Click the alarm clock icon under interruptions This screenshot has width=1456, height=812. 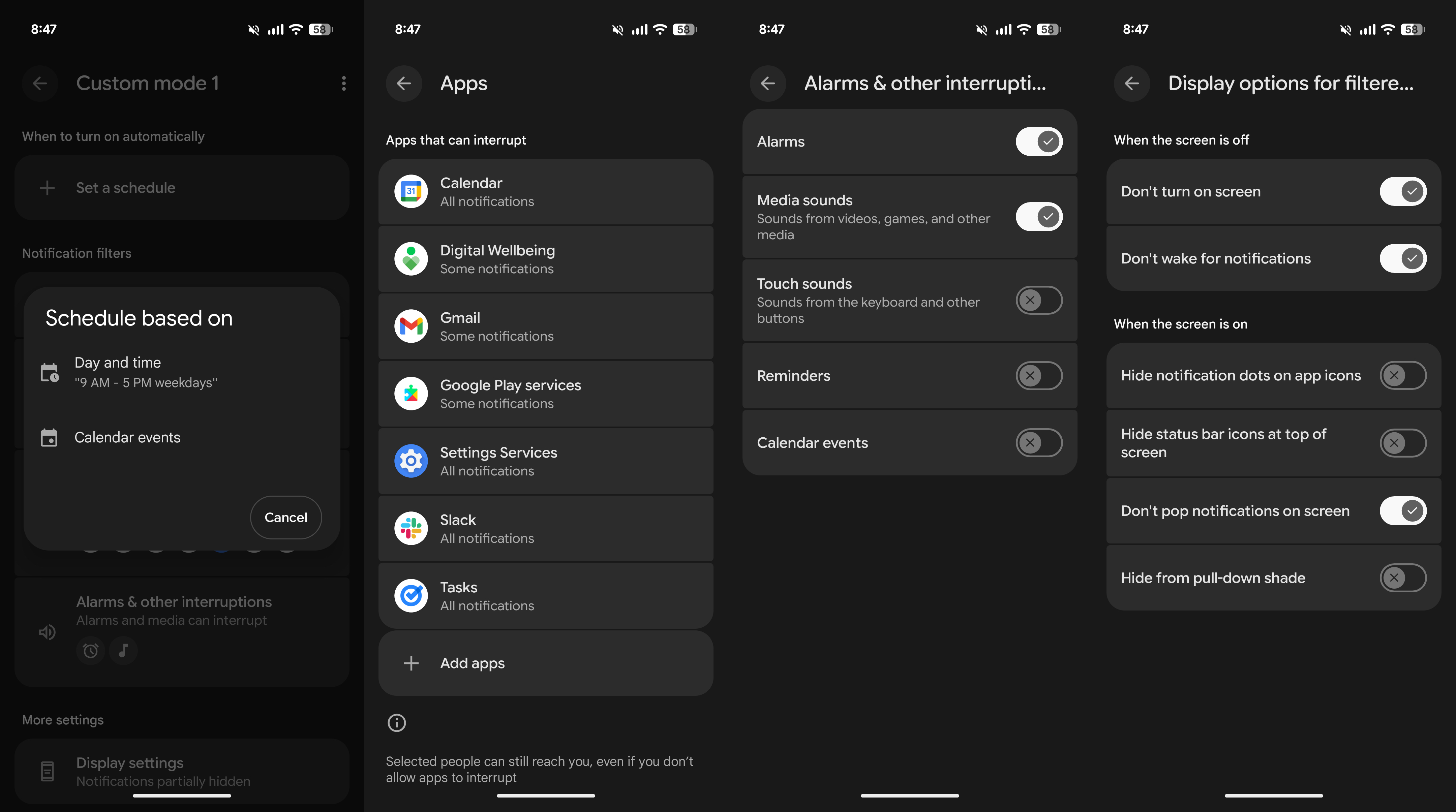[90, 651]
